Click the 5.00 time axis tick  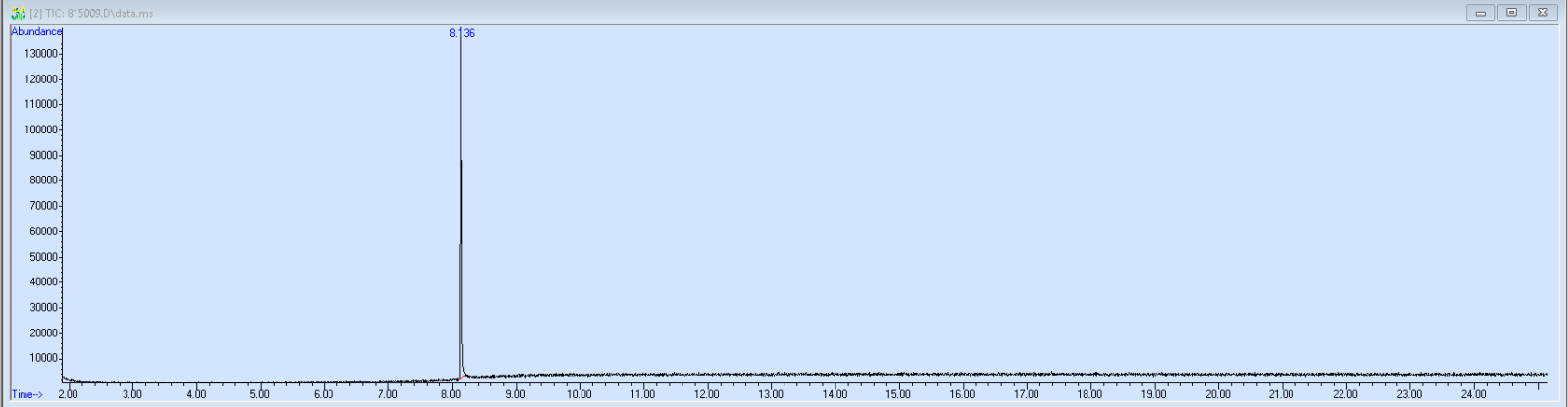(x=259, y=394)
